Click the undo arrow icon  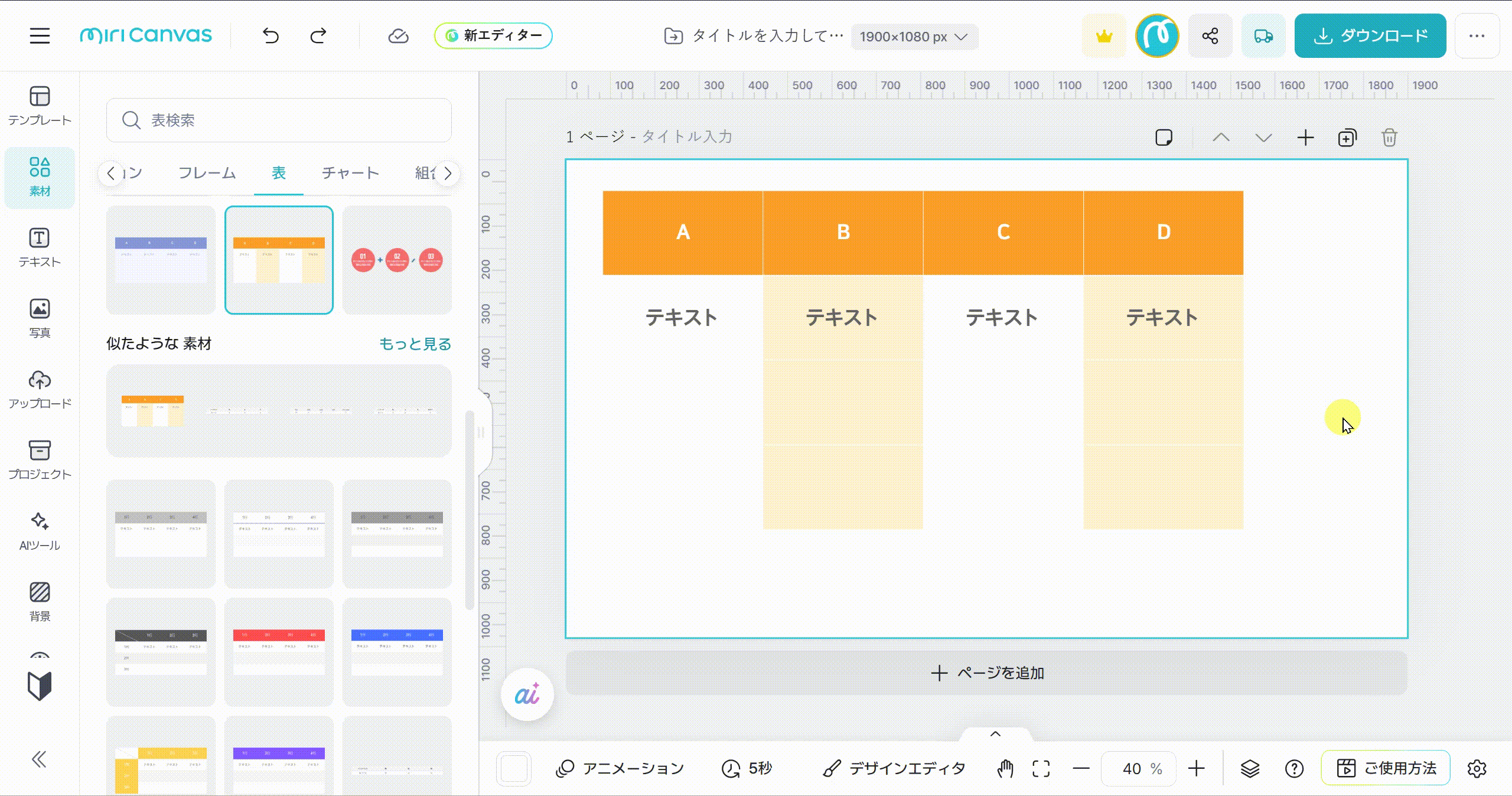tap(271, 36)
